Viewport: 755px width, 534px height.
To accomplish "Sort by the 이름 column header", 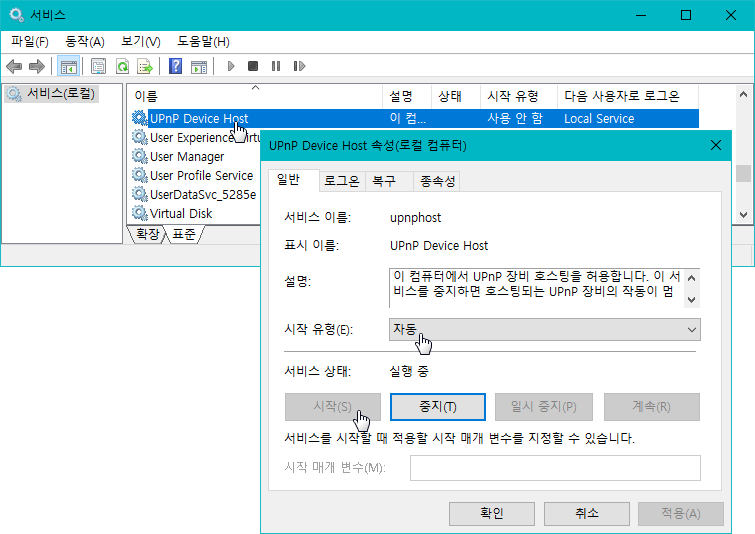I will (255, 96).
